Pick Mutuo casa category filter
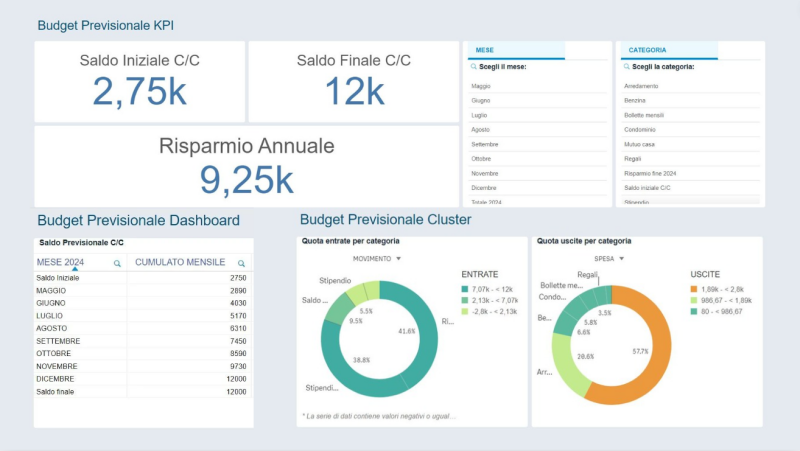 coord(639,144)
